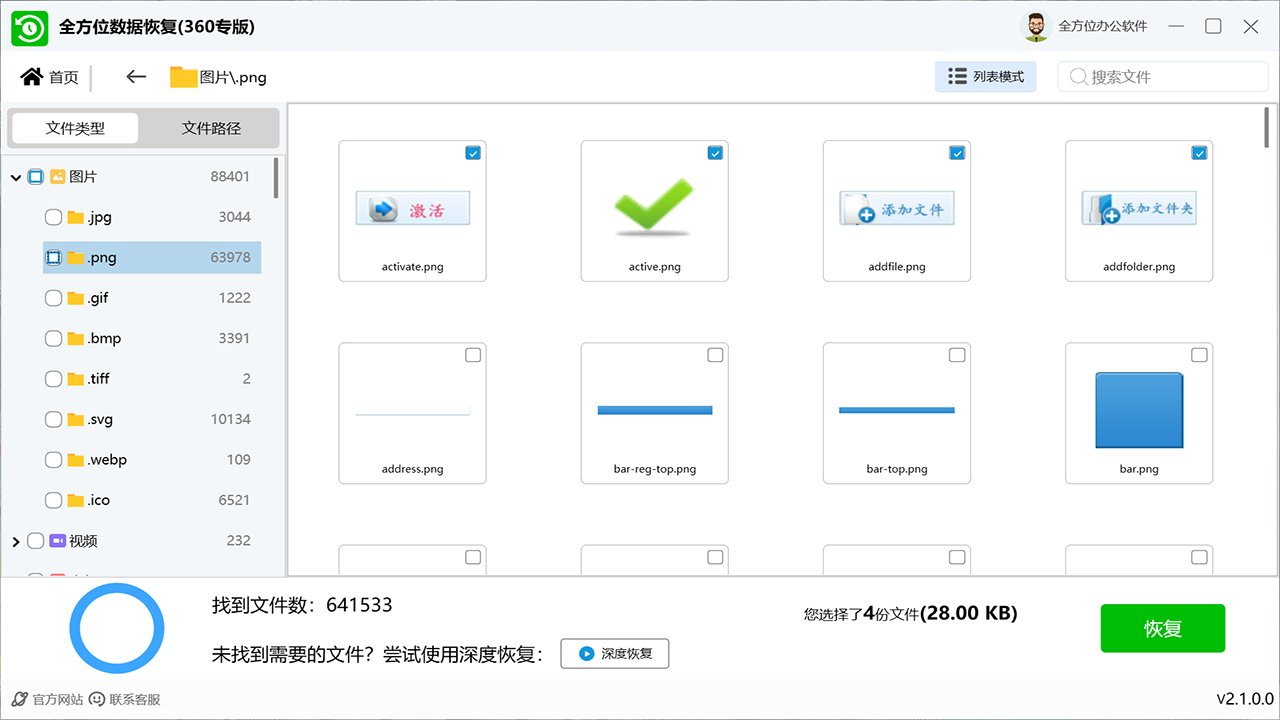Click the Home (首页) icon
Screen dimensions: 1280x720
[31, 76]
